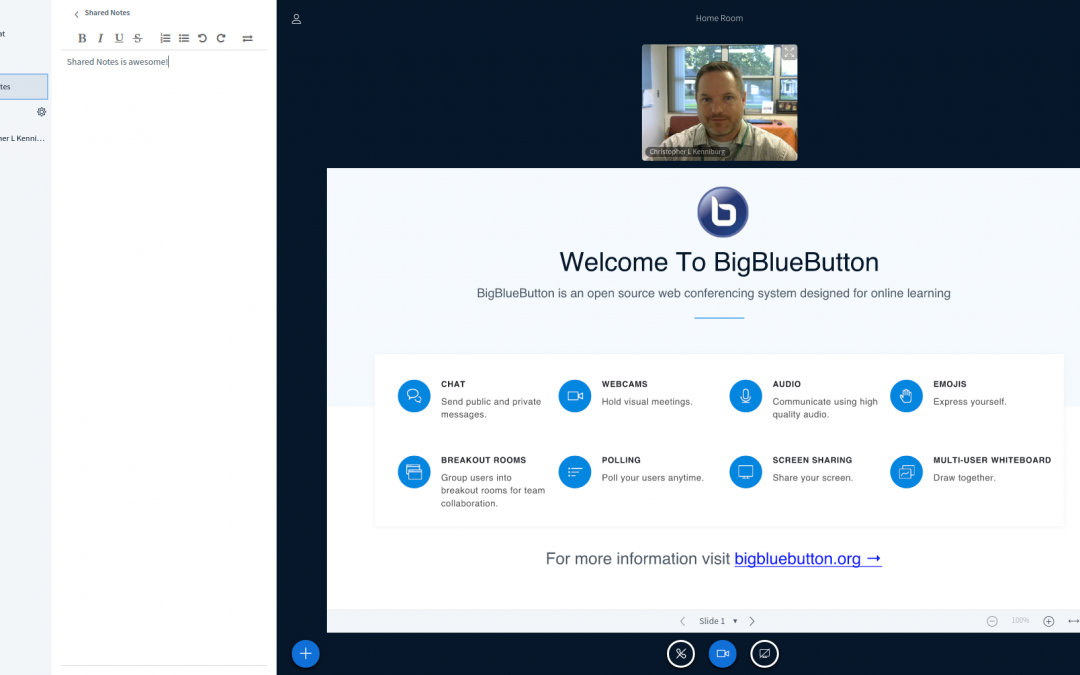
Task: Click the Chat feature icon on slide
Action: pos(414,396)
